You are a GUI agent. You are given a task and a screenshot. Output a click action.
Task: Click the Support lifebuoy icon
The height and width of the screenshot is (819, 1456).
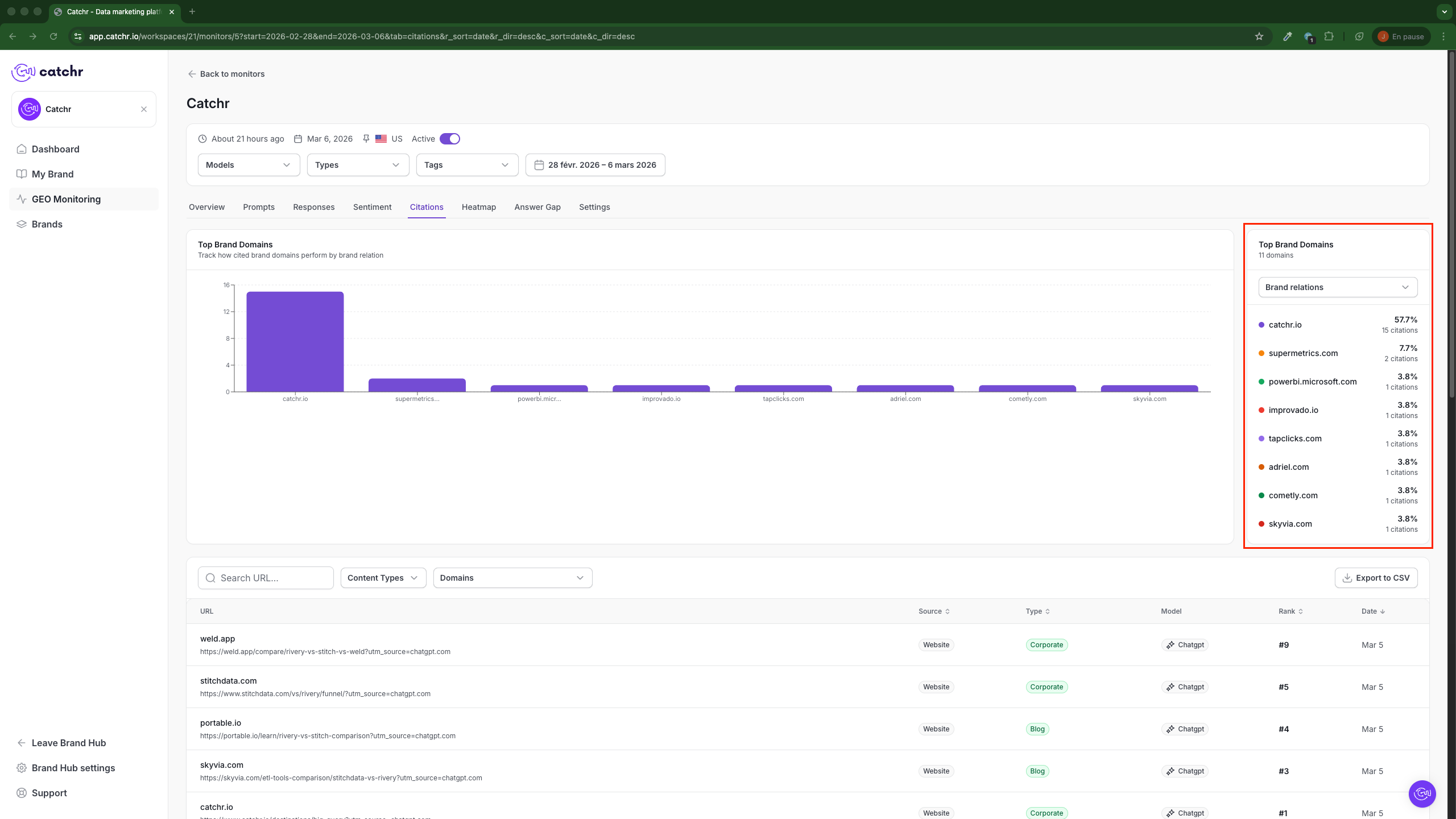point(22,793)
